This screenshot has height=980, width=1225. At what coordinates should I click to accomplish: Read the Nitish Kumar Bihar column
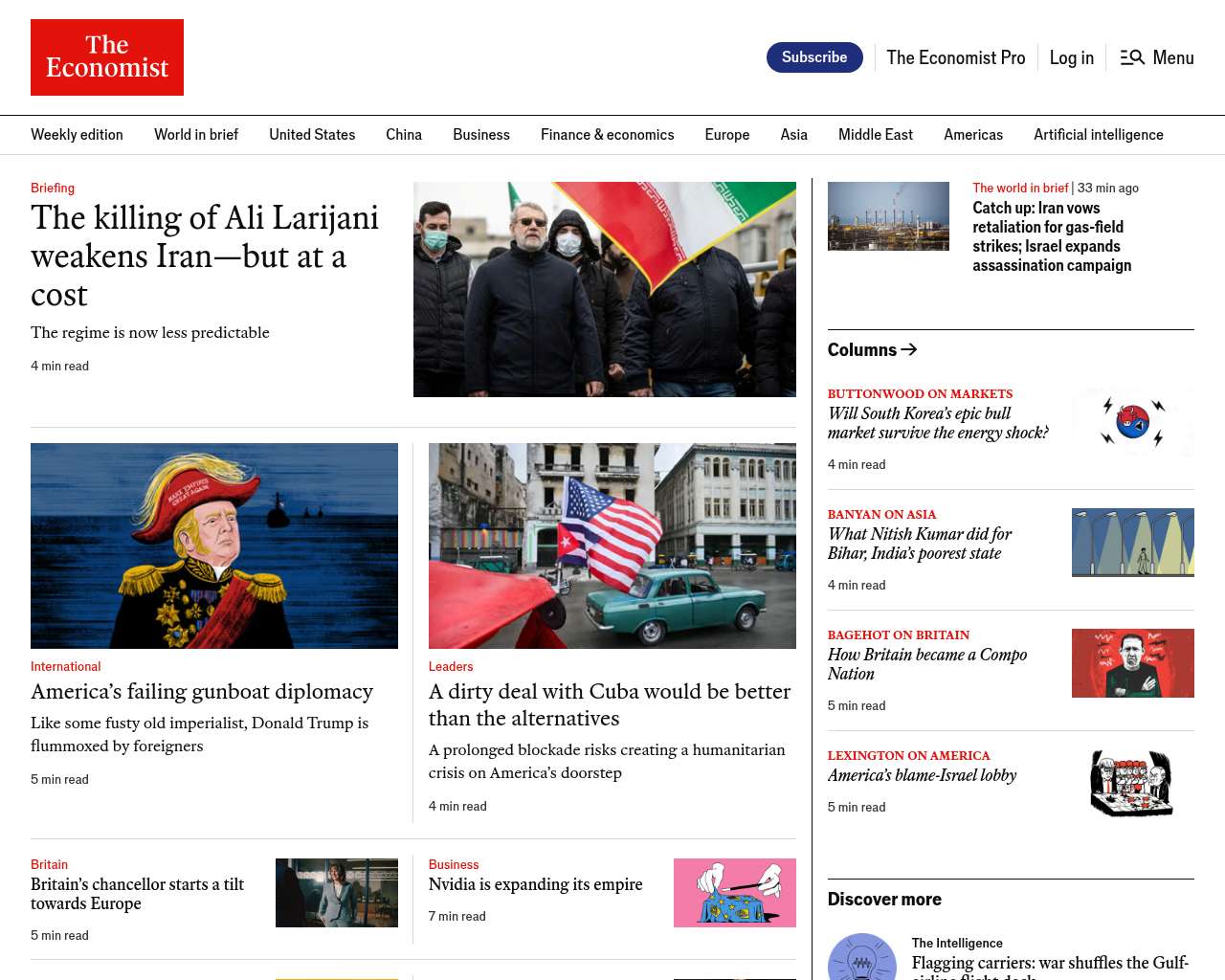(x=920, y=544)
